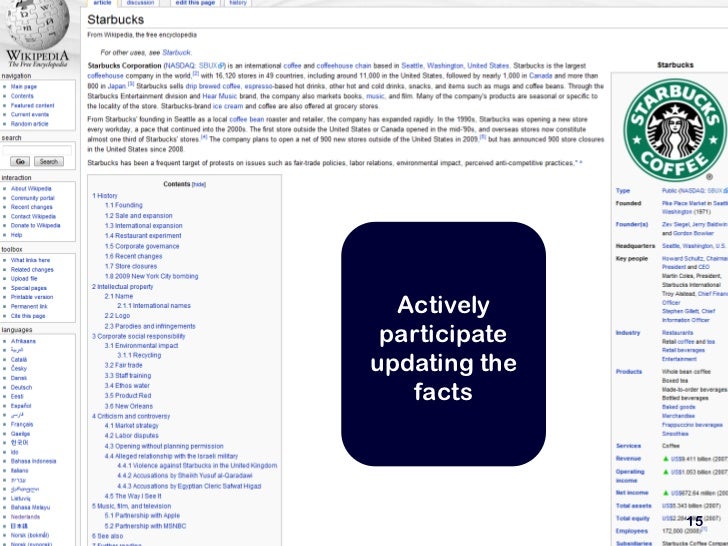Jump to 3 Corporate social responsibility

[x=138, y=336]
